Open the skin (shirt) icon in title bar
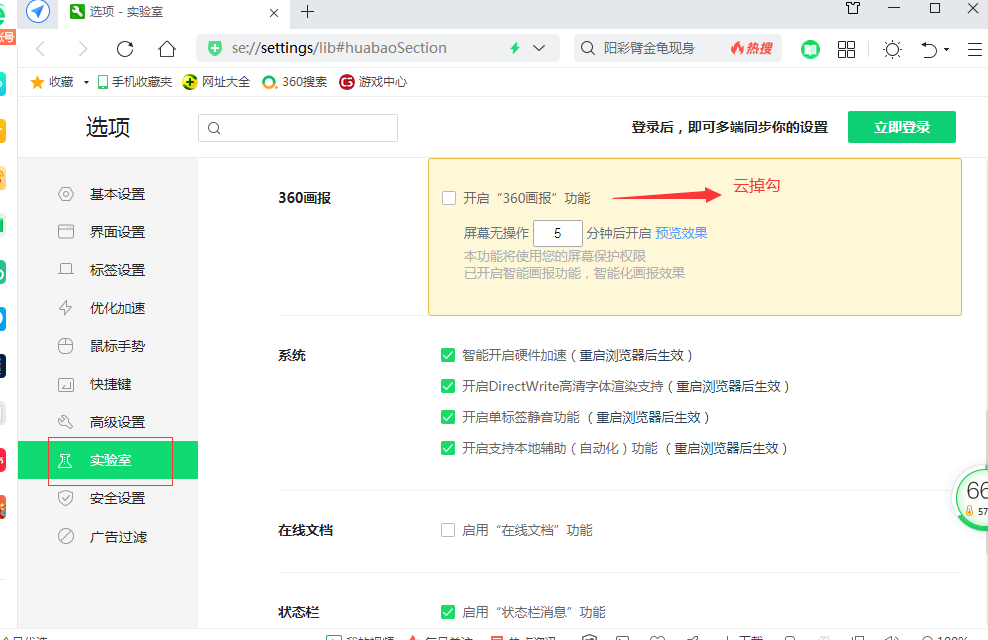The image size is (988, 640). click(852, 10)
